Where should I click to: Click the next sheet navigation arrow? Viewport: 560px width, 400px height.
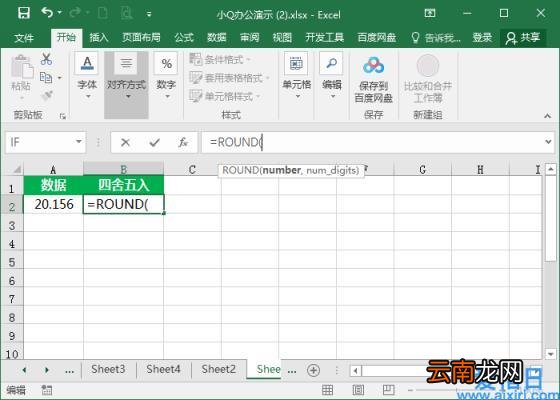46,370
